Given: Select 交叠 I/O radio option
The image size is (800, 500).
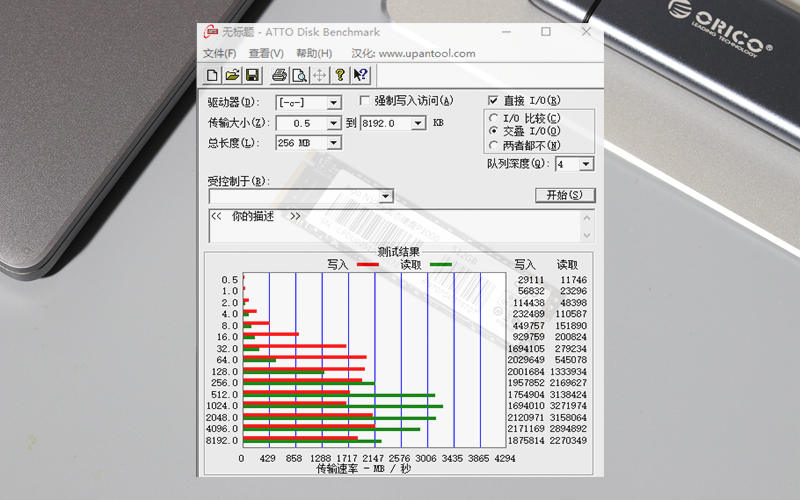Looking at the screenshot, I should [x=493, y=131].
